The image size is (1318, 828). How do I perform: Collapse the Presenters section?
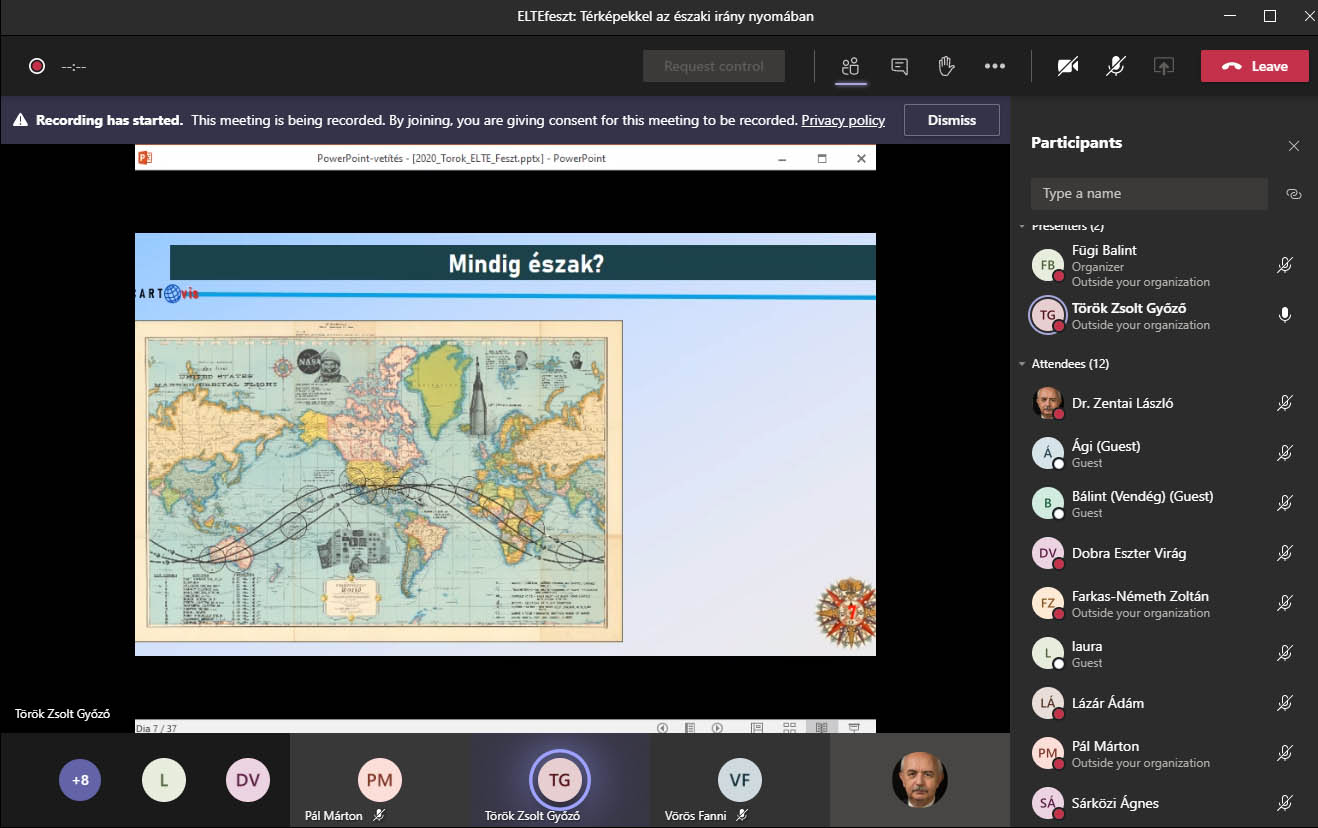tap(1022, 226)
